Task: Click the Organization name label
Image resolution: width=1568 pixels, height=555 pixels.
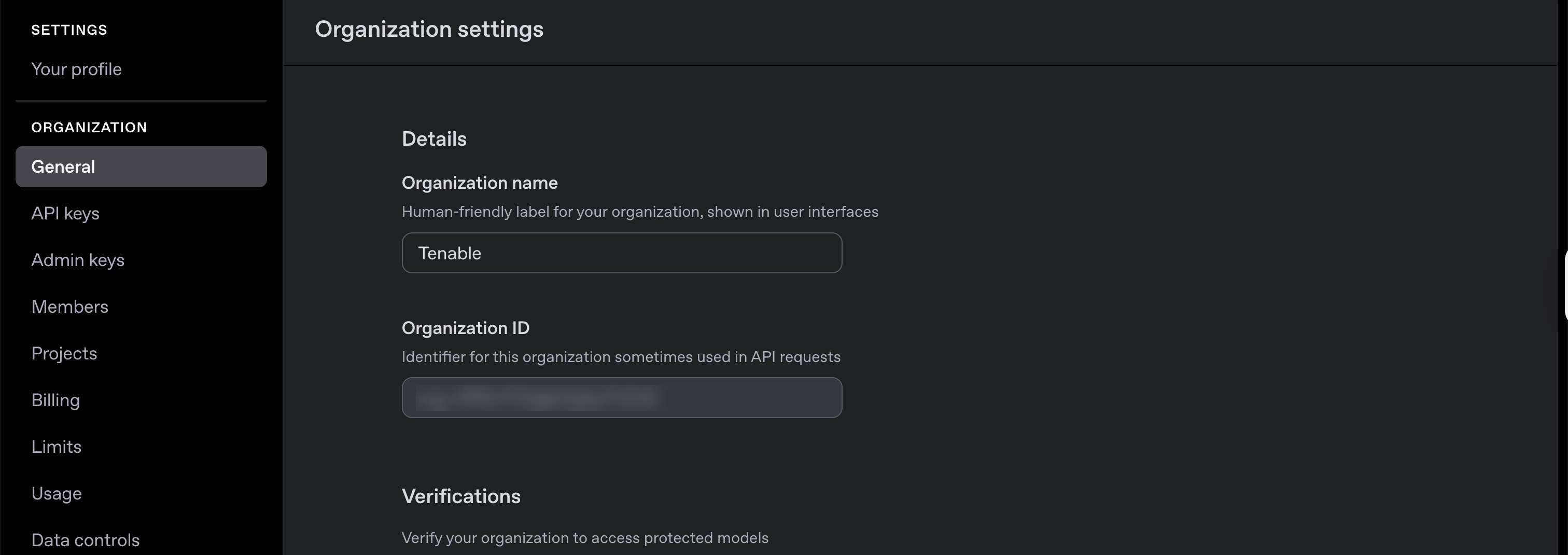Action: point(479,183)
